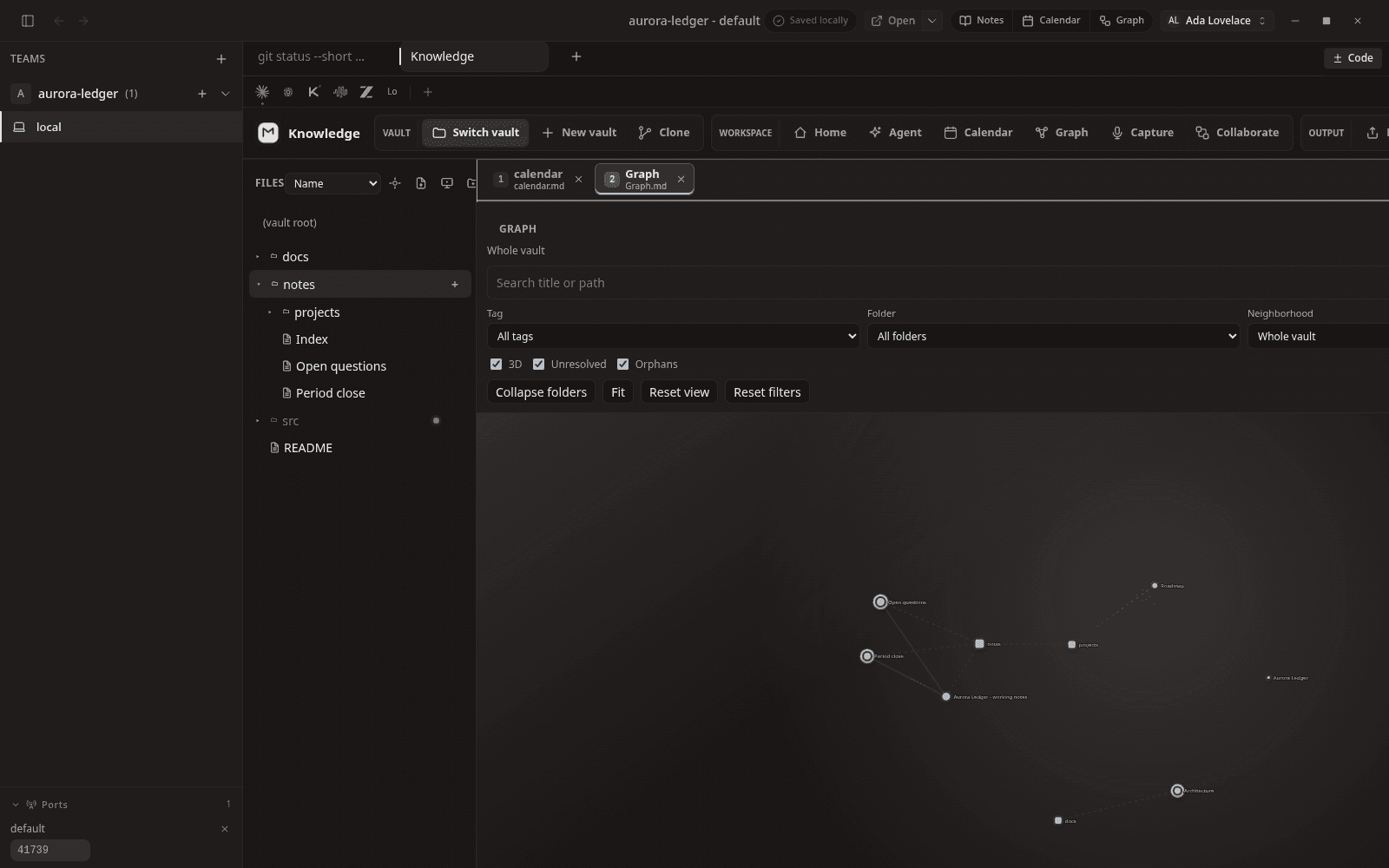
Task: Add workspace to aurora-ledger team
Action: (202, 94)
